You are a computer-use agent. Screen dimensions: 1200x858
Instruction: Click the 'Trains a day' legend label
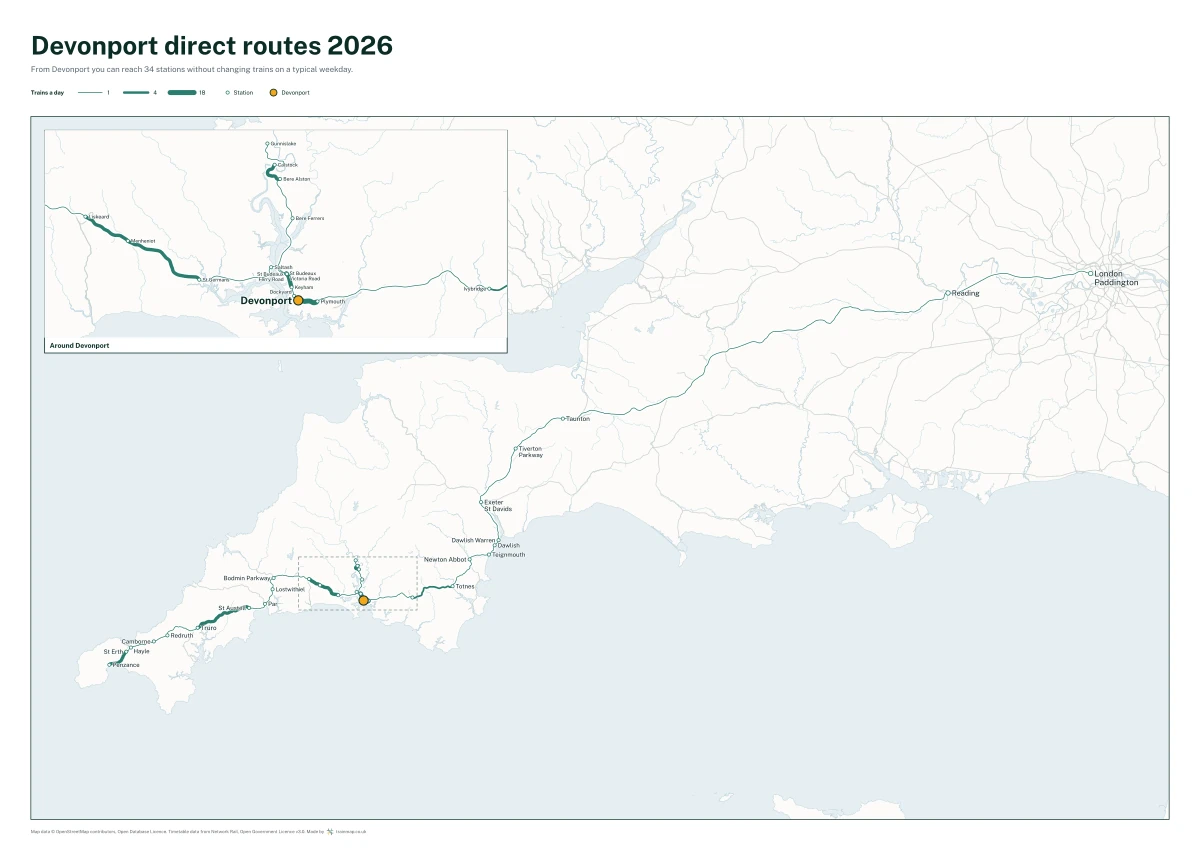click(x=48, y=92)
